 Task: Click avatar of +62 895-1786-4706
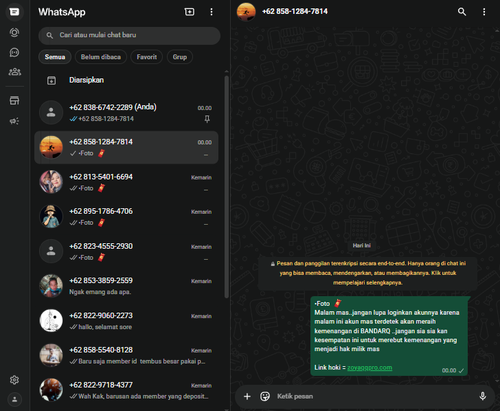tap(51, 217)
